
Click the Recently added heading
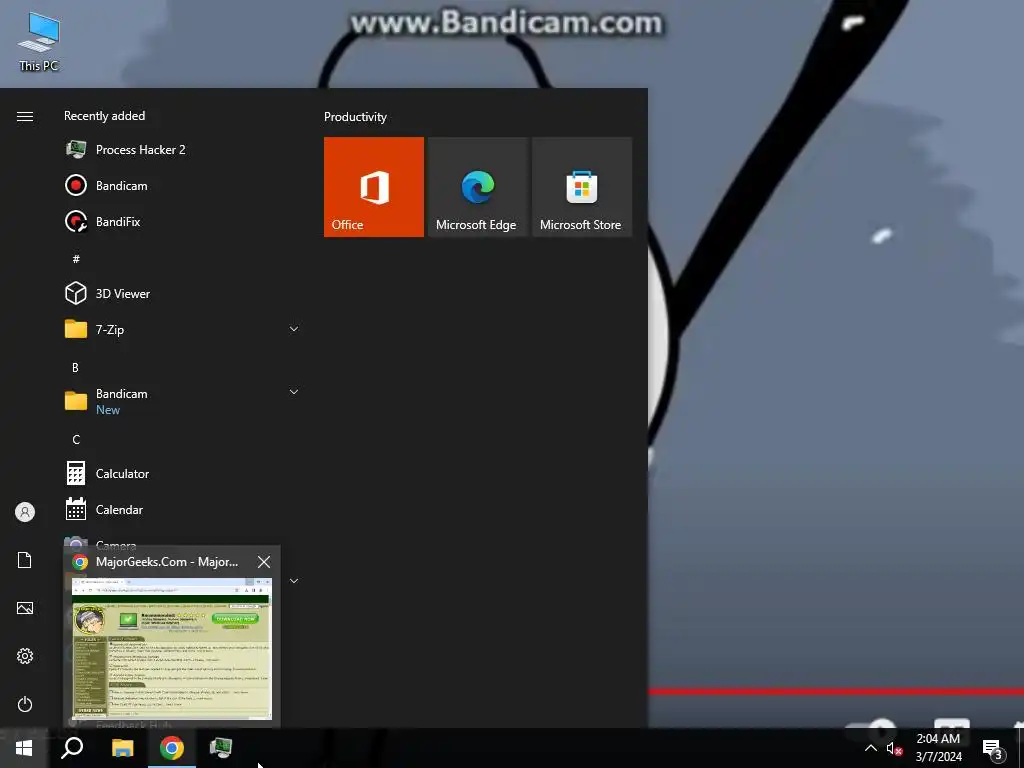pyautogui.click(x=104, y=116)
